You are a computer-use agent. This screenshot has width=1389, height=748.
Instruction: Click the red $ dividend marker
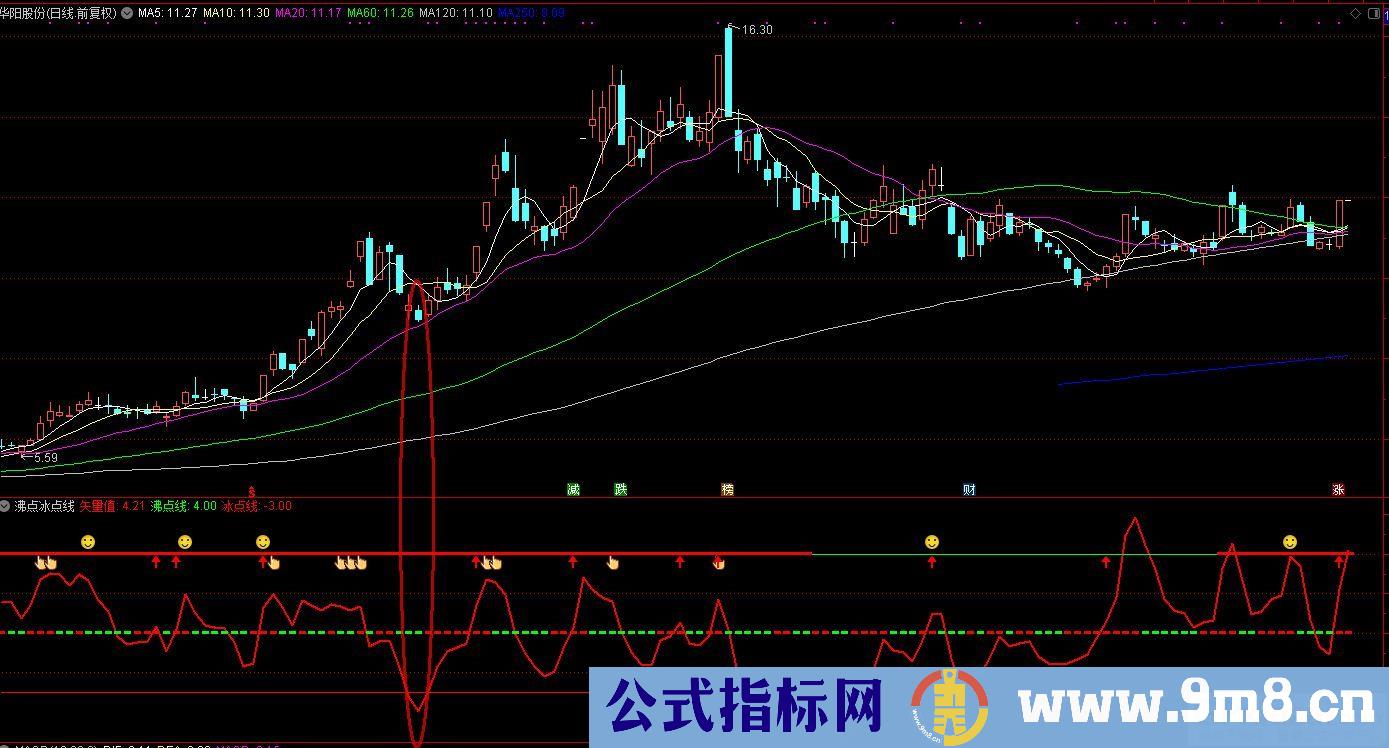[x=252, y=491]
